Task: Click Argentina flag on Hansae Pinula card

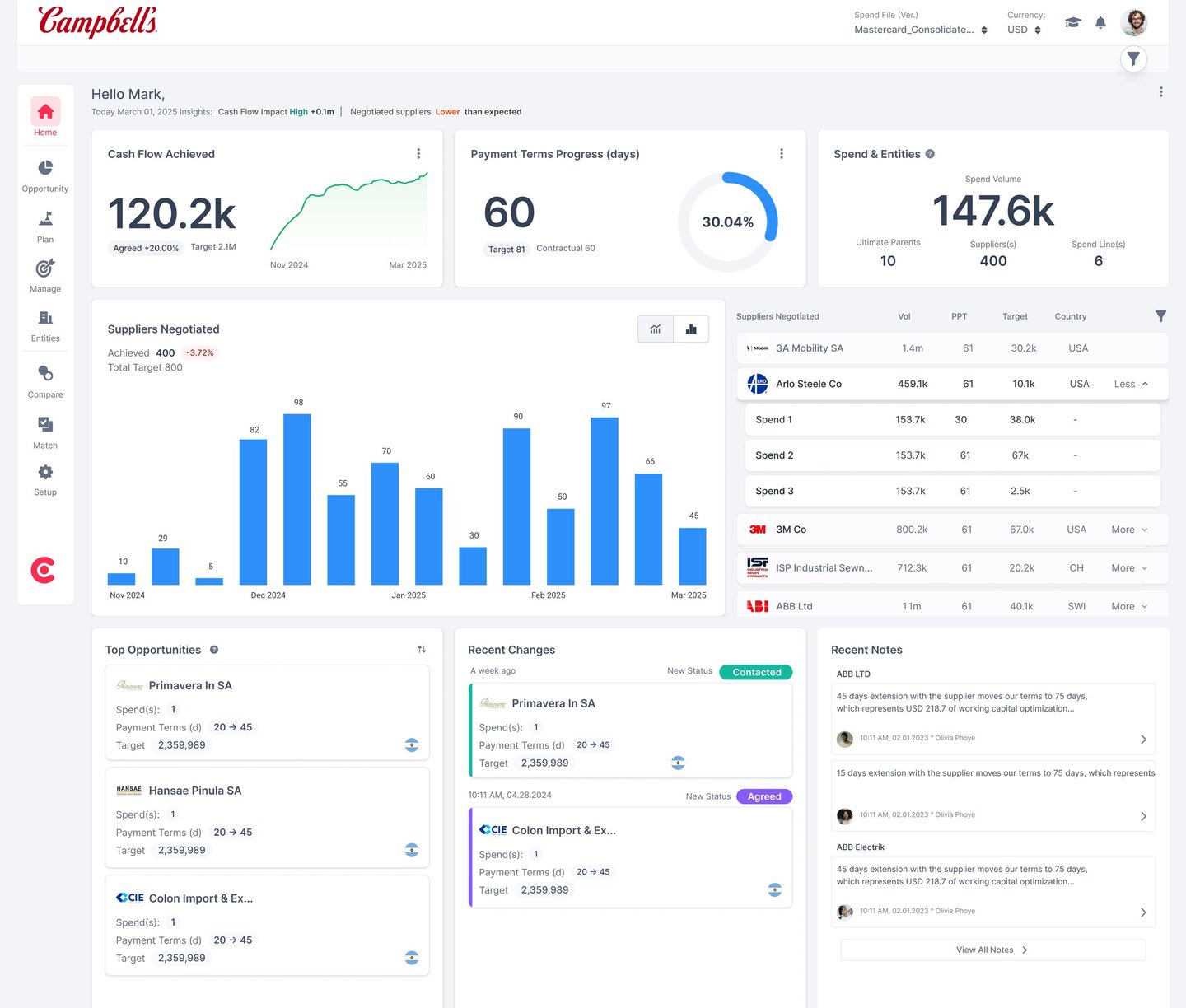Action: pyautogui.click(x=412, y=850)
